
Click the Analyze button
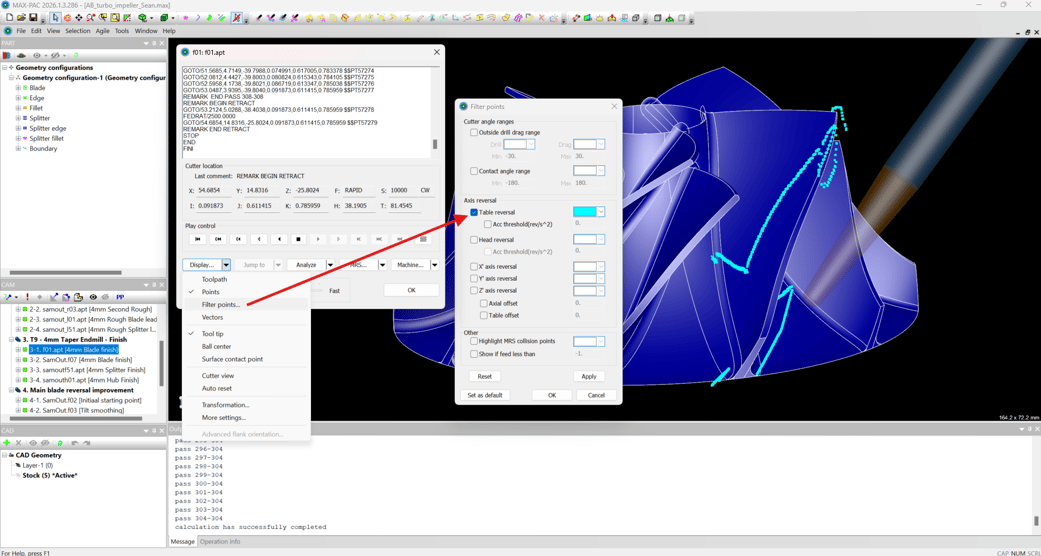tap(306, 264)
